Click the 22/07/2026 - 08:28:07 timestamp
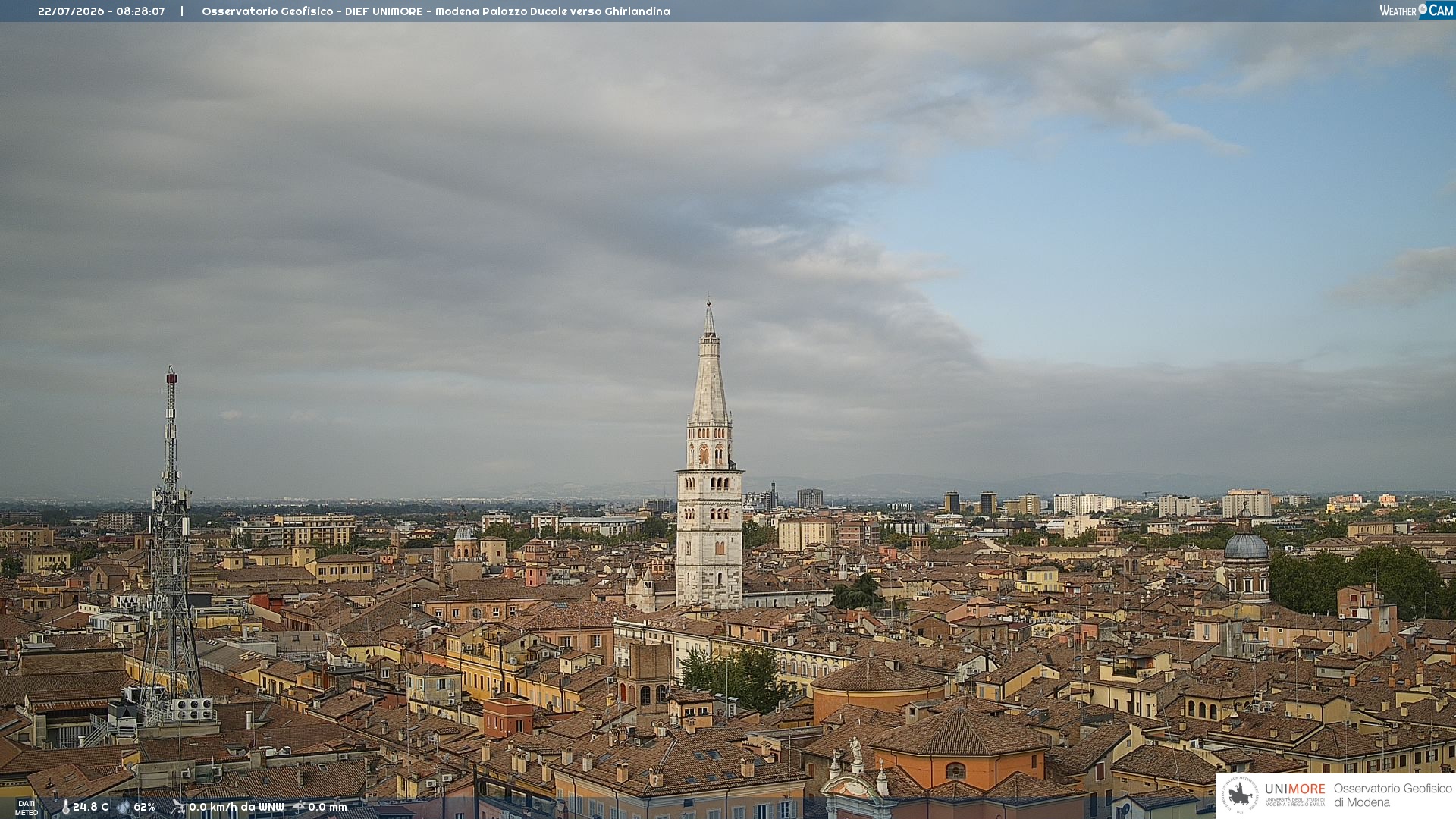This screenshot has height=819, width=1456. [x=101, y=11]
